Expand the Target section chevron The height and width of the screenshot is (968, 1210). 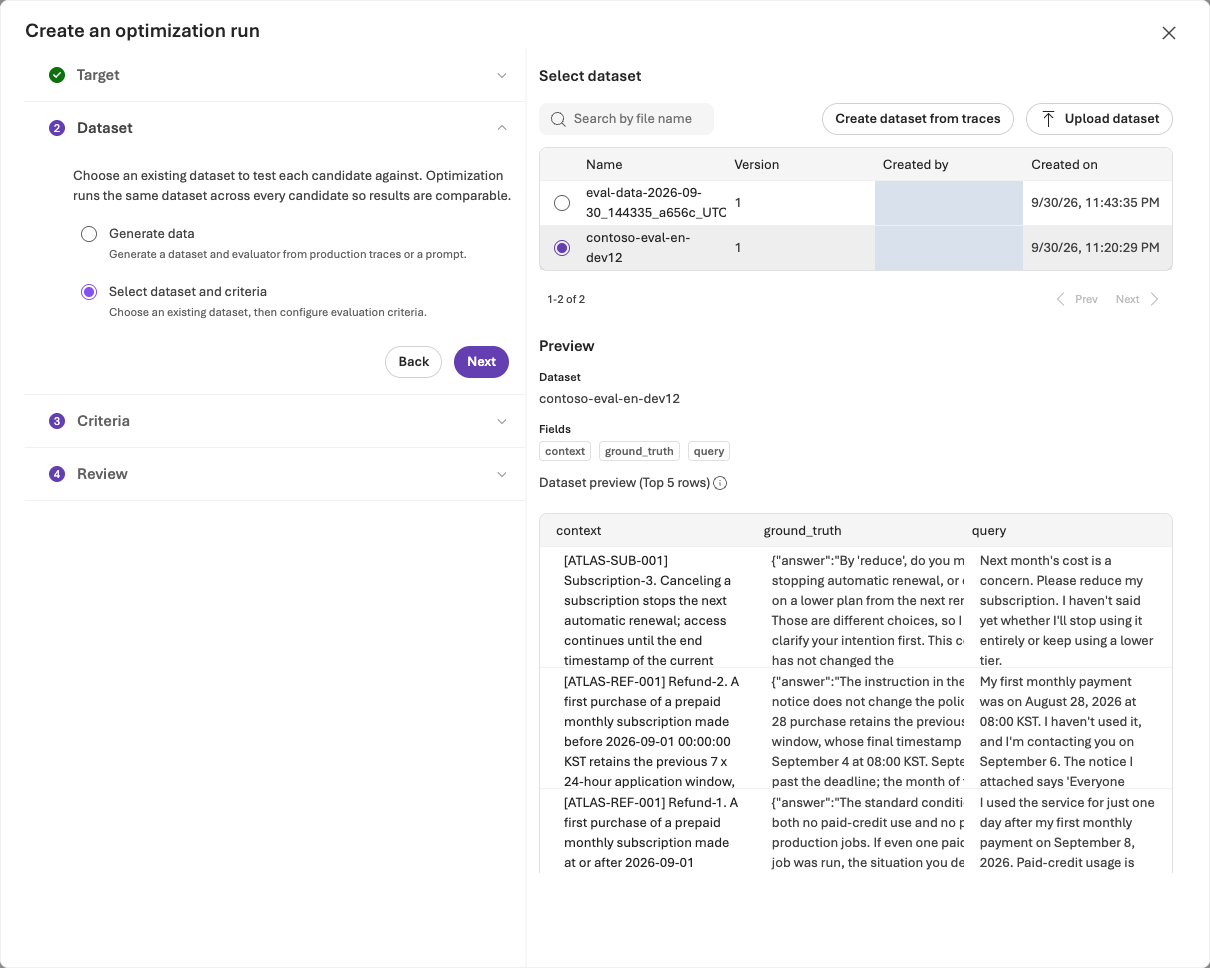click(x=502, y=75)
